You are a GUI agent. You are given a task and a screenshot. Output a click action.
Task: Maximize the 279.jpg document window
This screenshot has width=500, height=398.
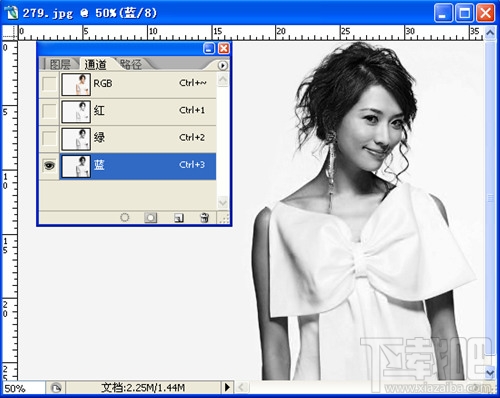point(464,13)
